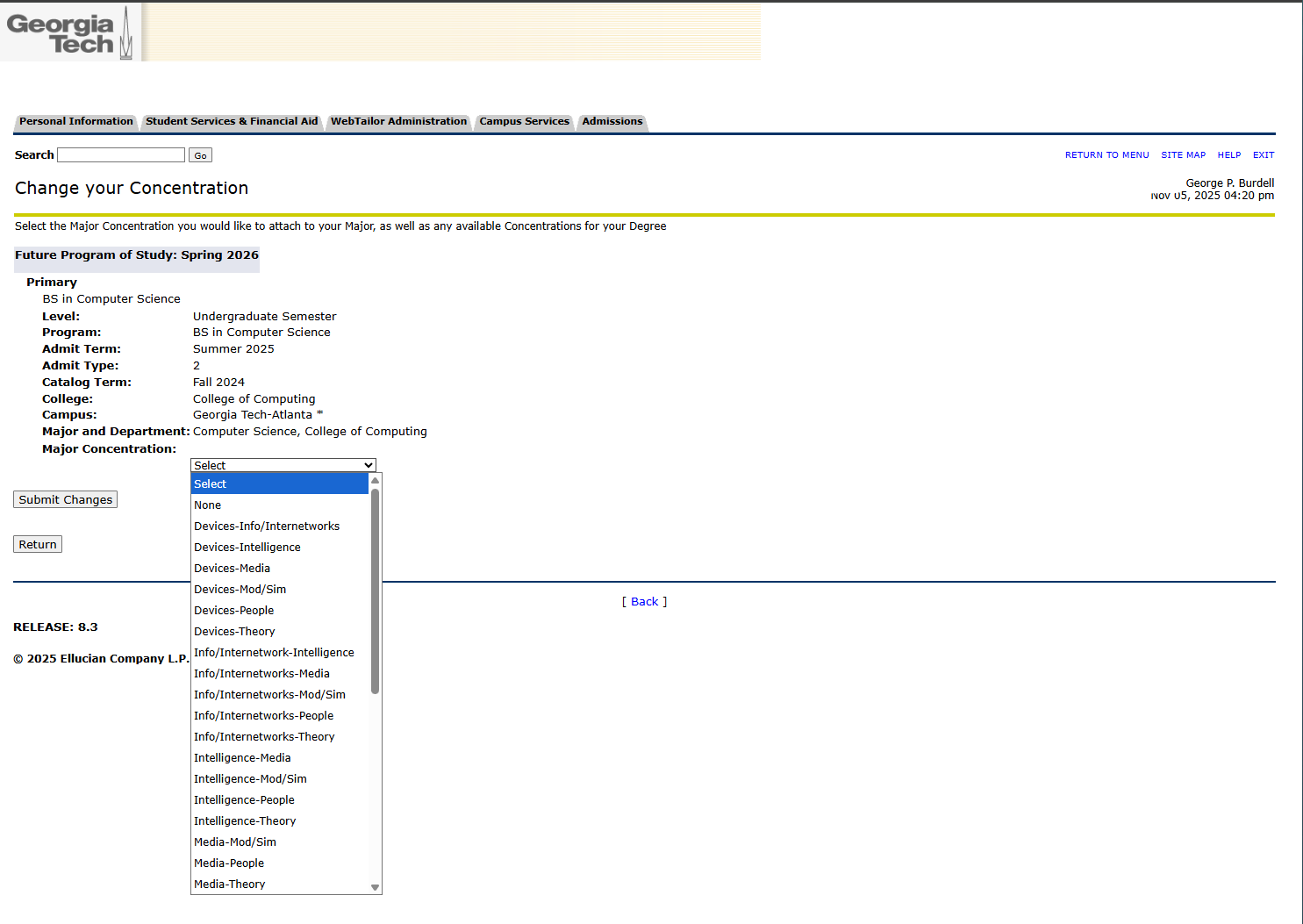Viewport: 1303px width, 924px height.
Task: Open the Personal Information tab
Action: pos(76,122)
